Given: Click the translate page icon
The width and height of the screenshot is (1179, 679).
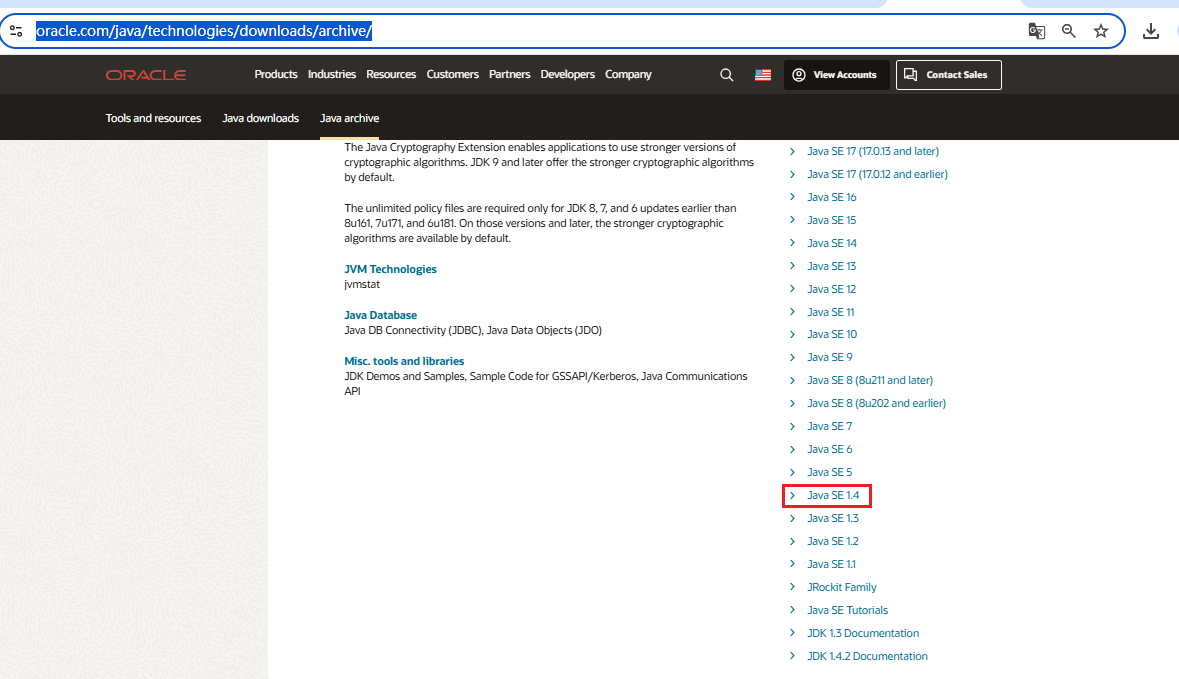Looking at the screenshot, I should (x=1036, y=31).
